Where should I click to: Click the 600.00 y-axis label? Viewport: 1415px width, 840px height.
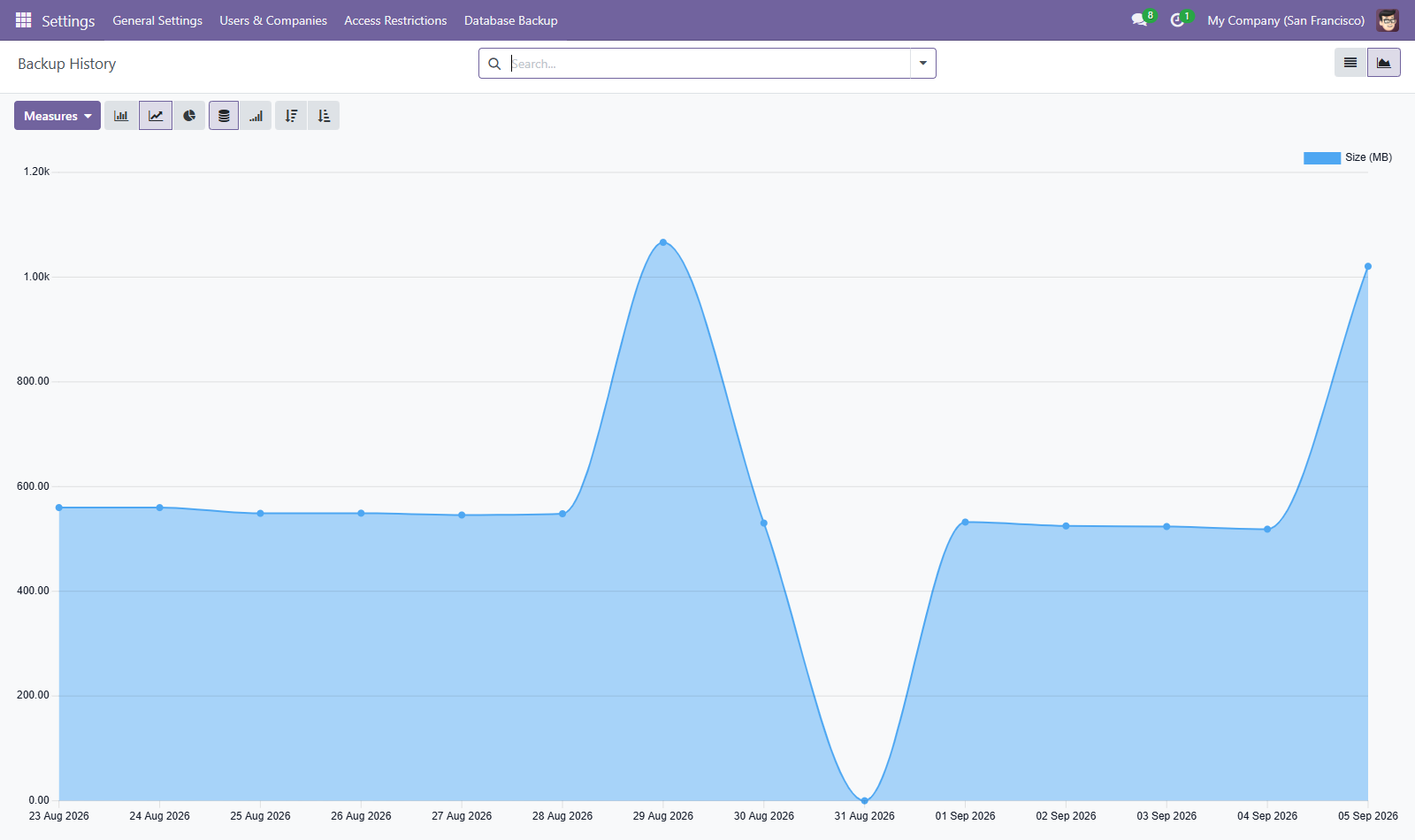coord(33,486)
